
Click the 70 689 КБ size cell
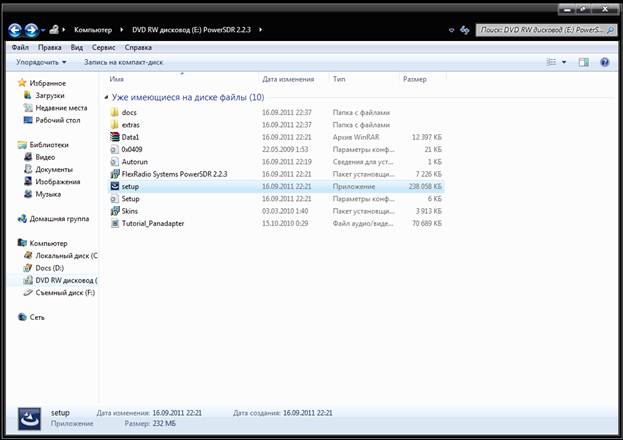427,223
